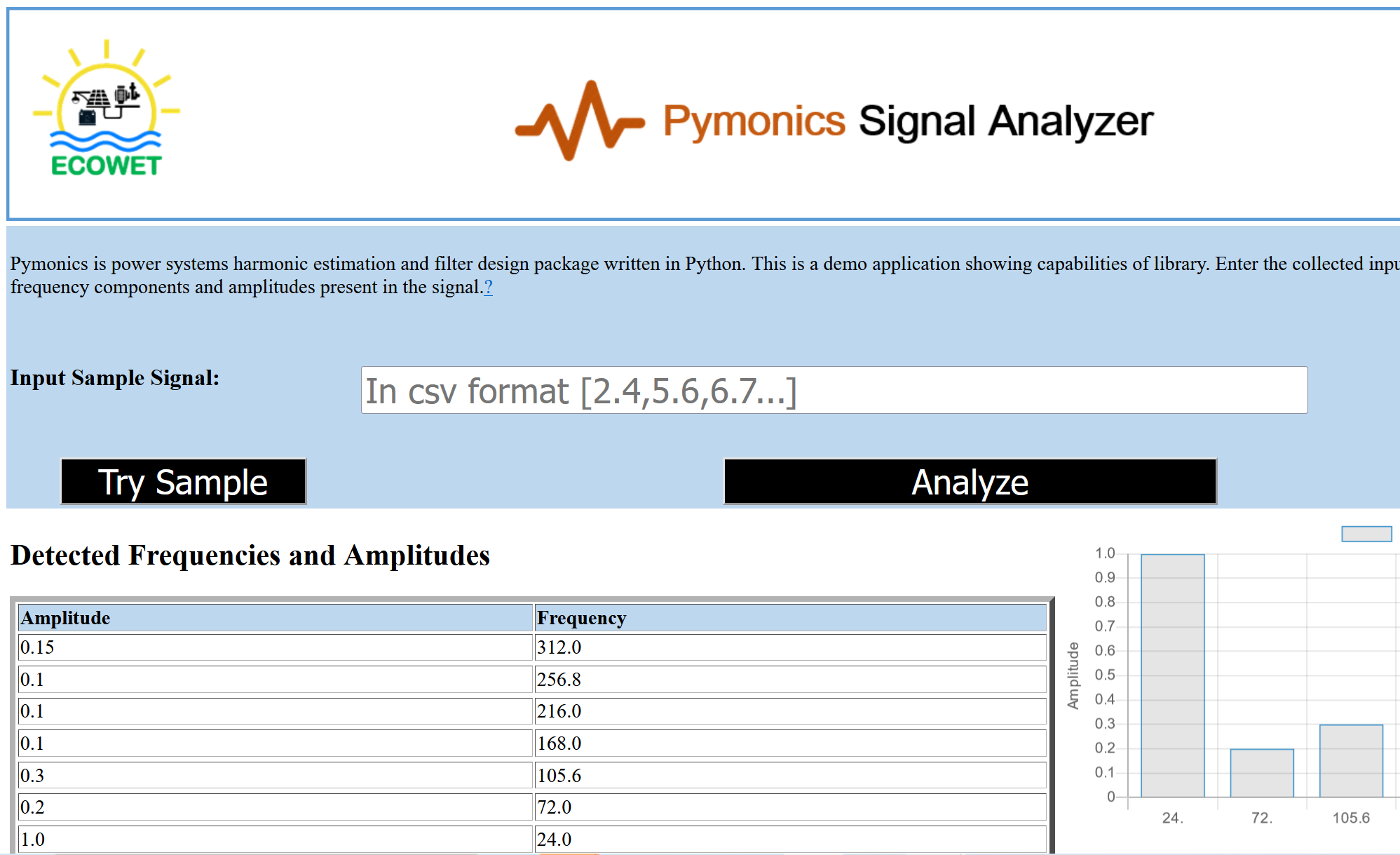Toggle the chart legend box

click(1366, 534)
